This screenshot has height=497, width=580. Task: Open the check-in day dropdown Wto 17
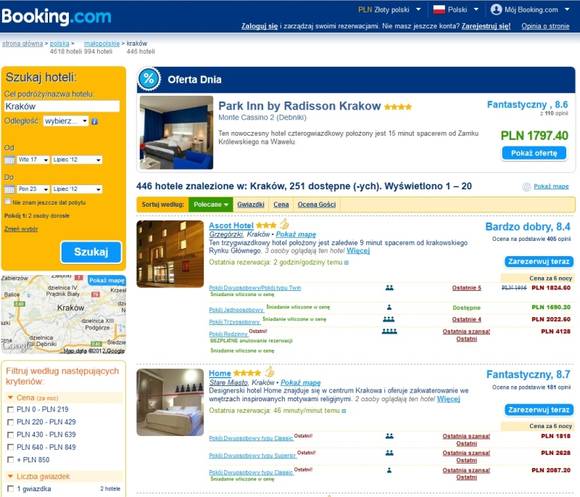pyautogui.click(x=33, y=160)
